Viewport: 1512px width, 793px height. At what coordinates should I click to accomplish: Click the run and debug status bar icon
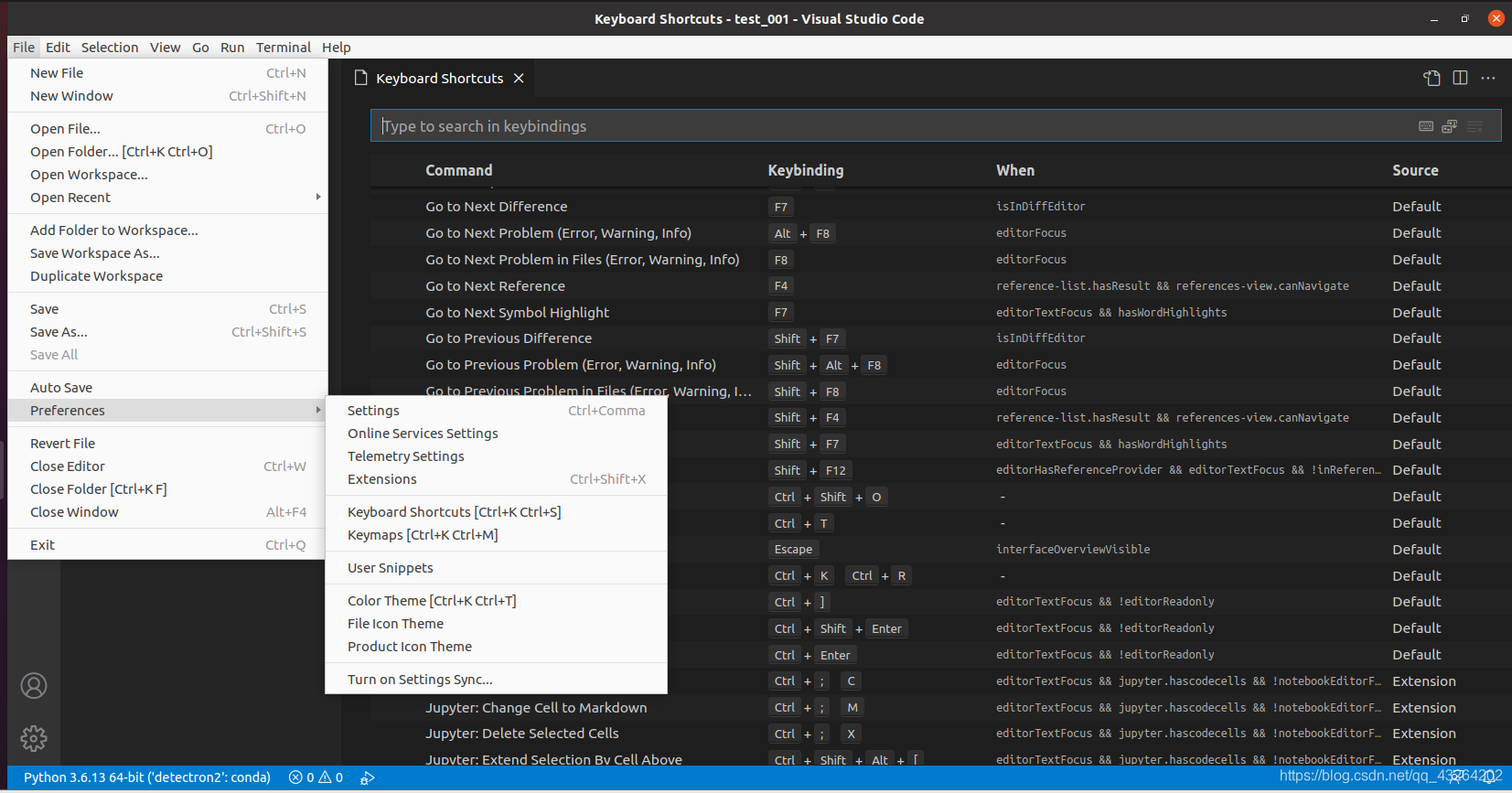(368, 777)
